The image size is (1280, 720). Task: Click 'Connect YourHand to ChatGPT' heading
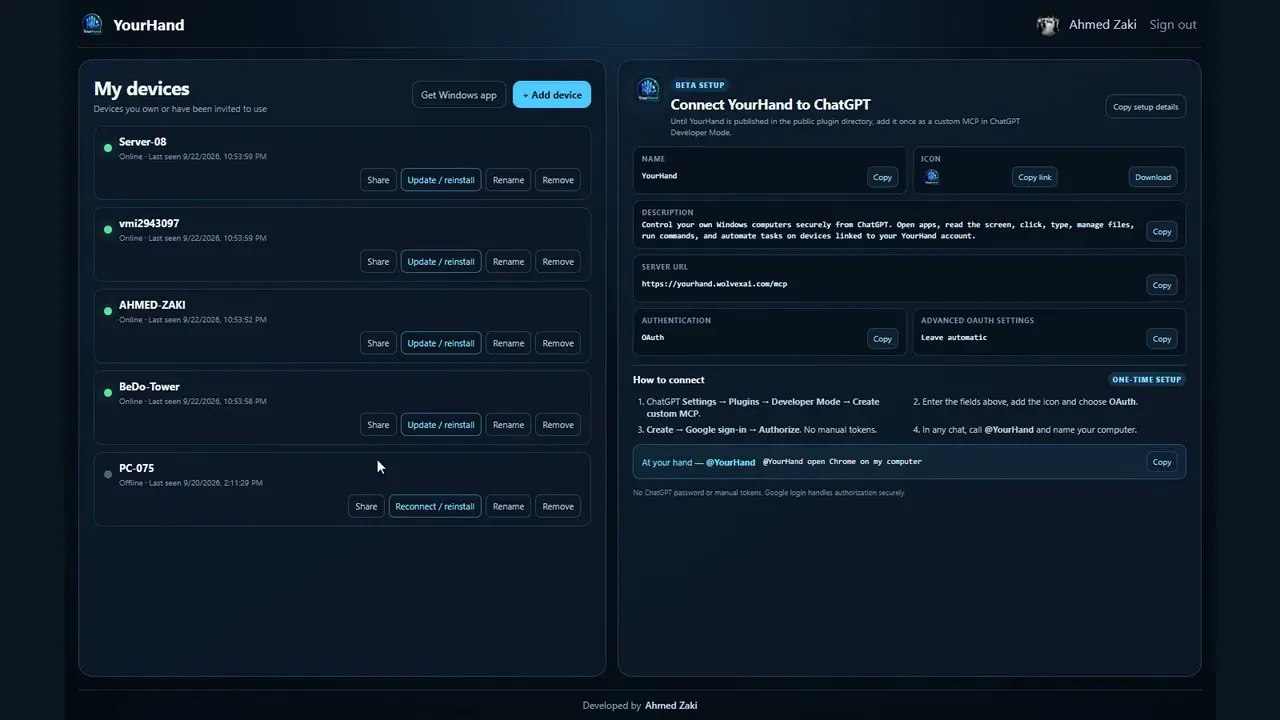point(771,104)
